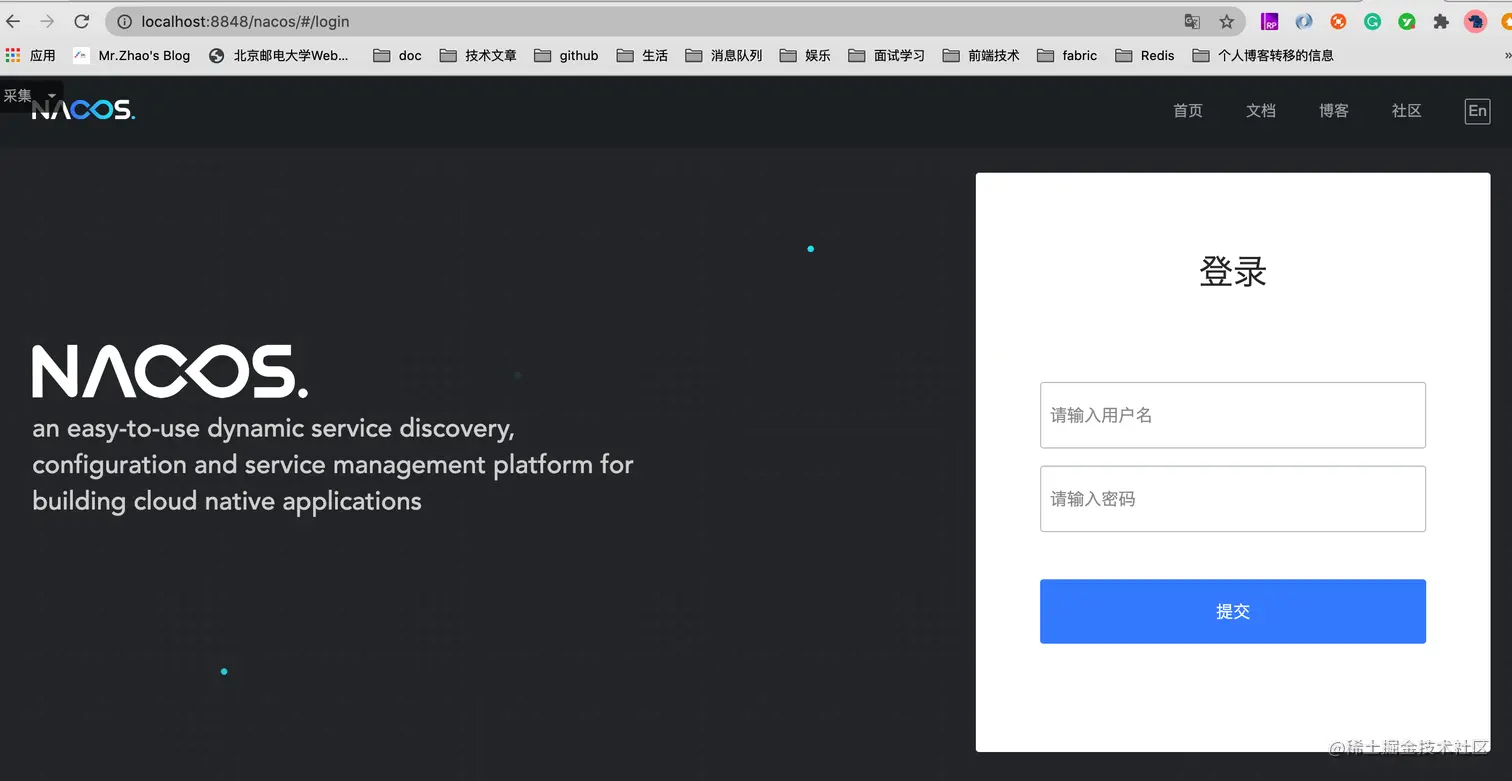1512x781 pixels.
Task: Reload the page with the refresh icon
Action: pyautogui.click(x=82, y=21)
